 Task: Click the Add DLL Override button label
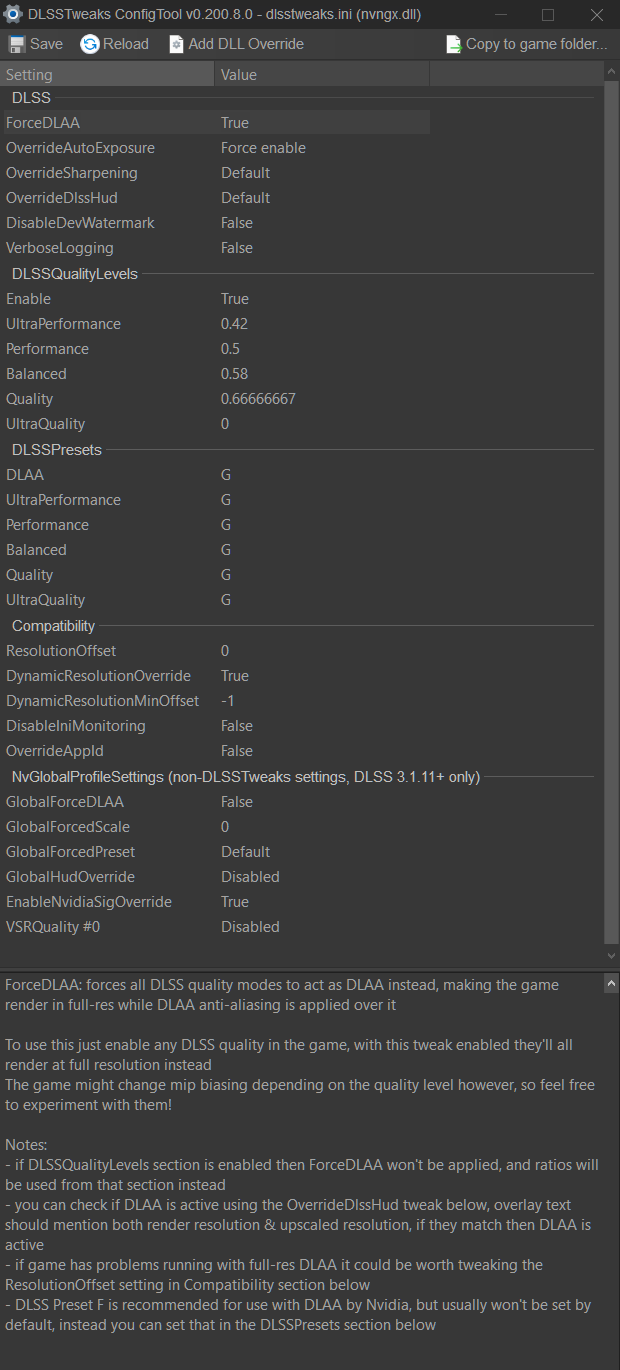tap(246, 44)
